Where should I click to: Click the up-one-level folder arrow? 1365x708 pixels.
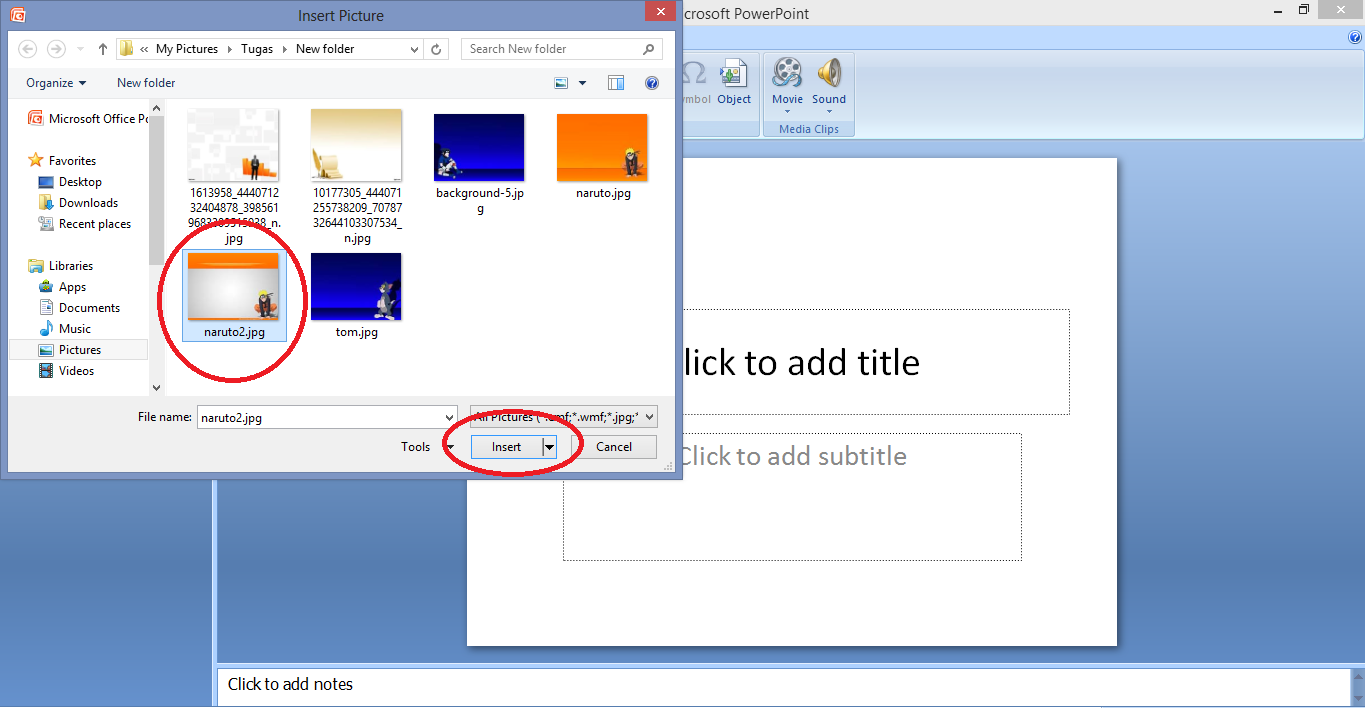[x=102, y=48]
